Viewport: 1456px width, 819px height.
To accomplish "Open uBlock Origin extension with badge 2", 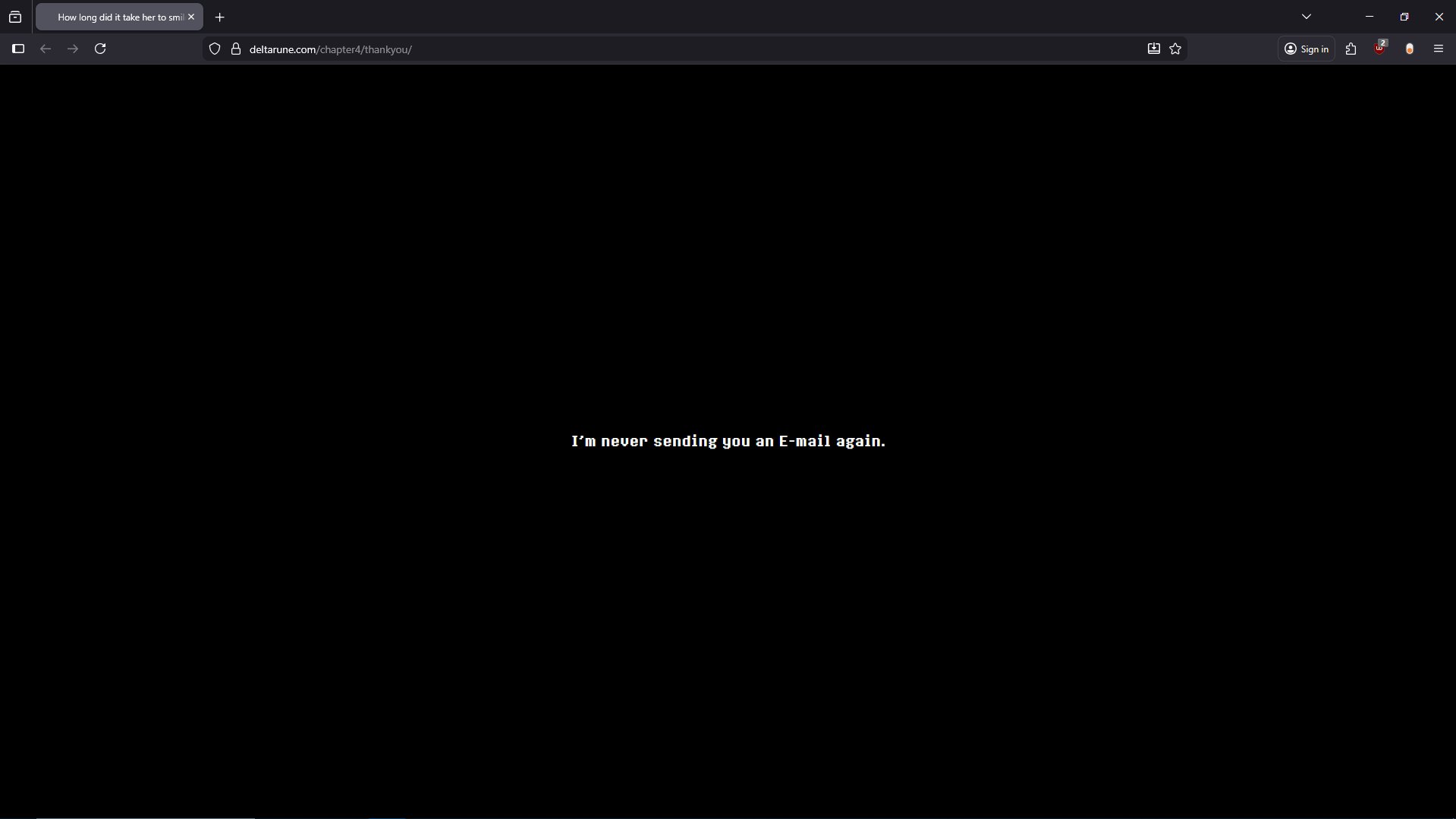I will 1380,49.
